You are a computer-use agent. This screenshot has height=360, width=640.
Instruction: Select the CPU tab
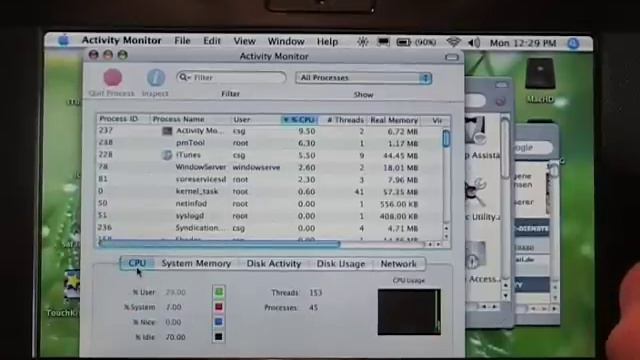coord(137,263)
